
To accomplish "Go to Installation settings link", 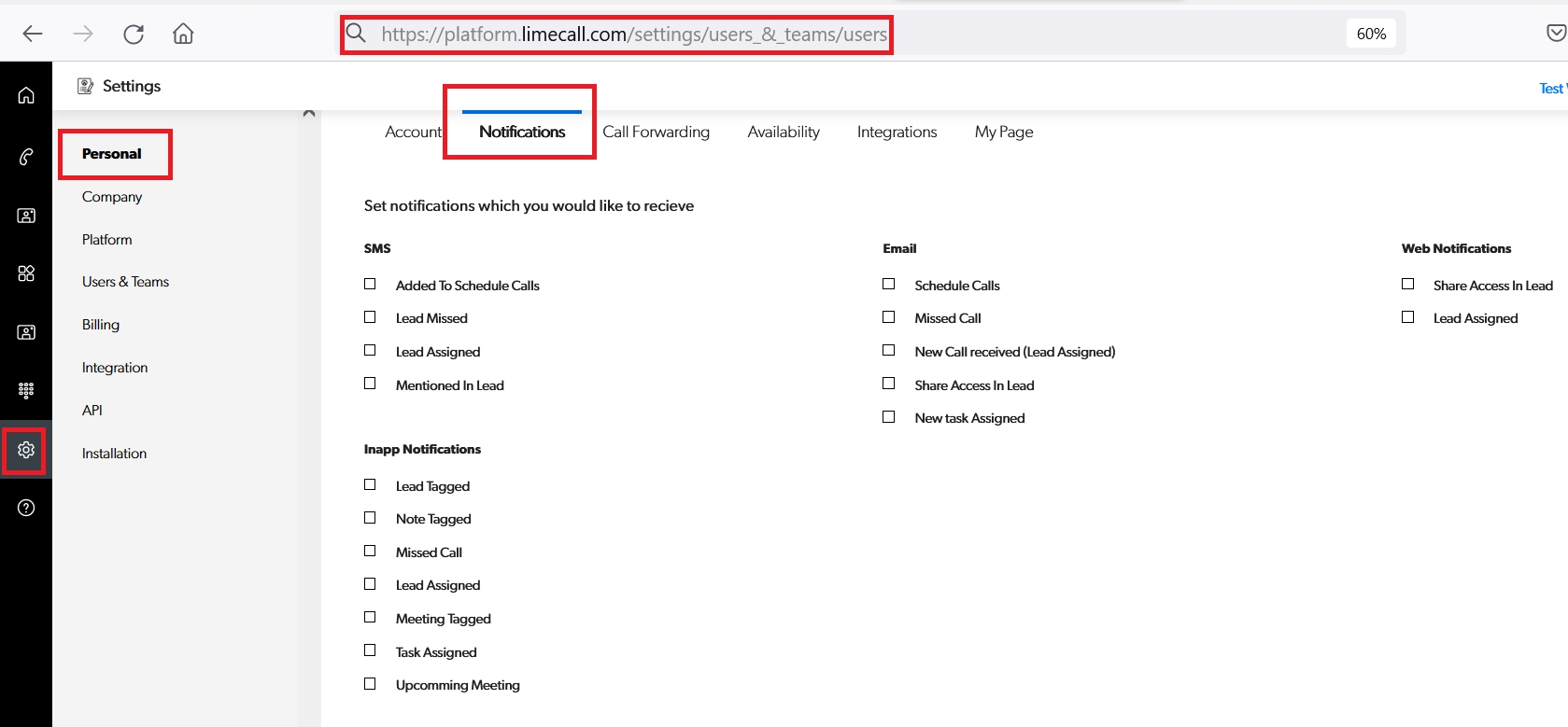I will [114, 454].
